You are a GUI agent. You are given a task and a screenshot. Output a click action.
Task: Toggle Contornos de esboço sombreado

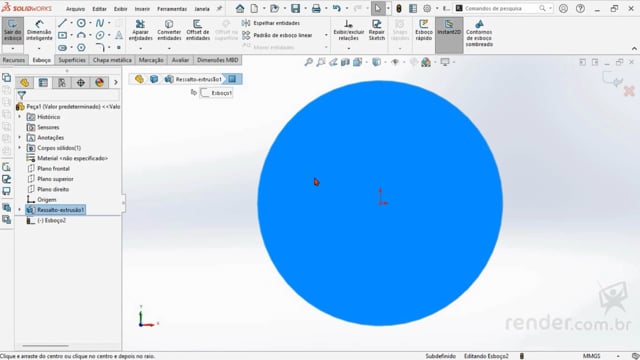[479, 33]
